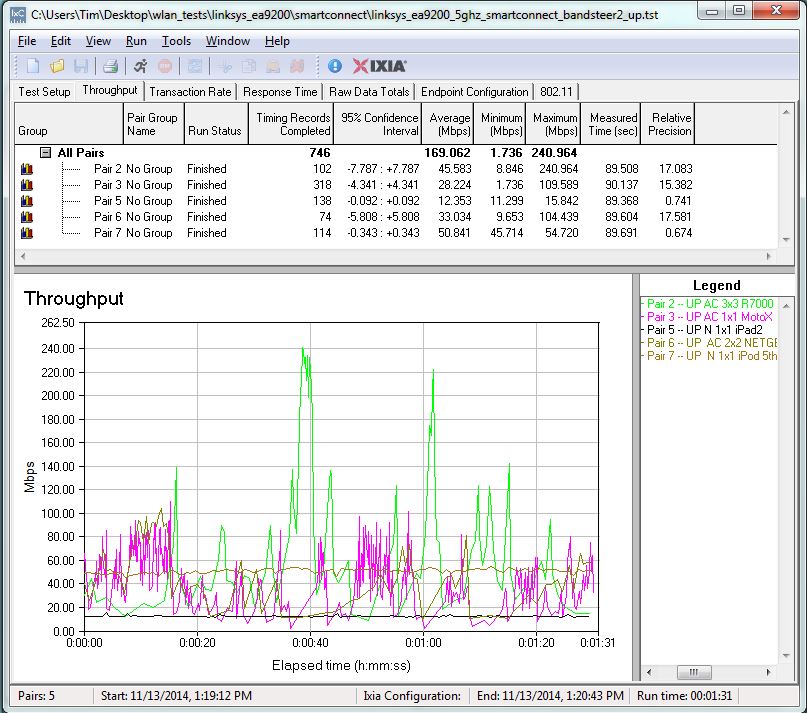This screenshot has width=807, height=713.
Task: Open a test file with folder icon
Action: [x=57, y=66]
